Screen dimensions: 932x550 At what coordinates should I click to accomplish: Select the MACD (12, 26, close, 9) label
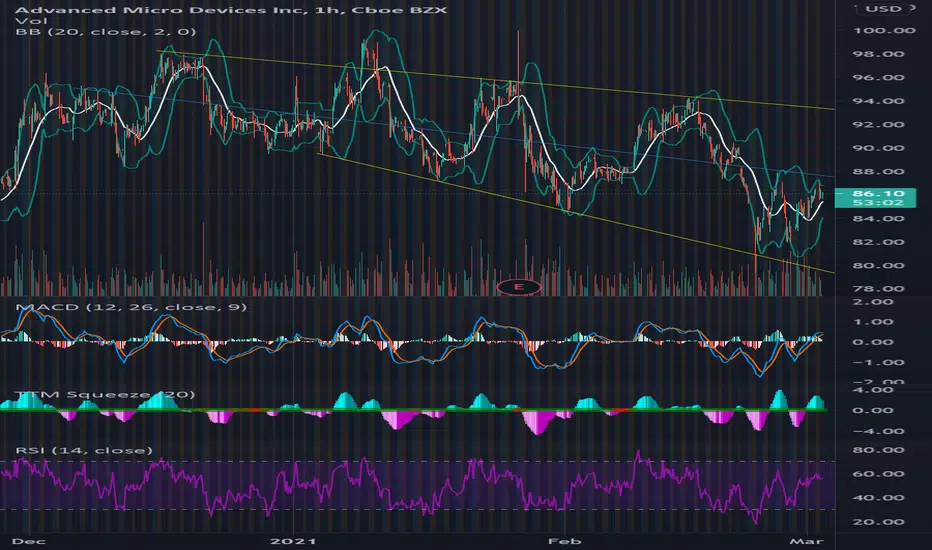click(x=131, y=307)
